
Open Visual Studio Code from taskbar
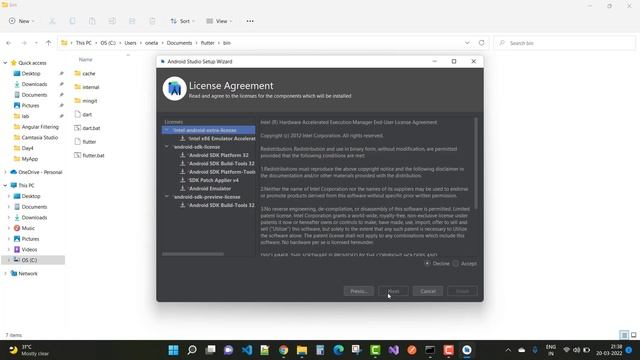pyautogui.click(x=247, y=350)
